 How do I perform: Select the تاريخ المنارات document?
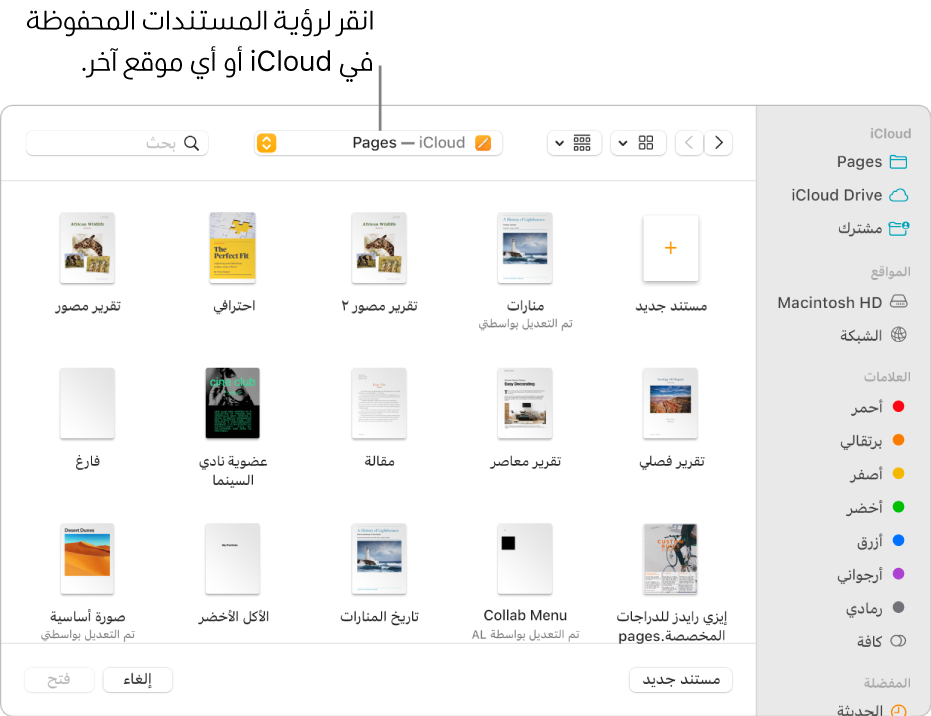(379, 559)
